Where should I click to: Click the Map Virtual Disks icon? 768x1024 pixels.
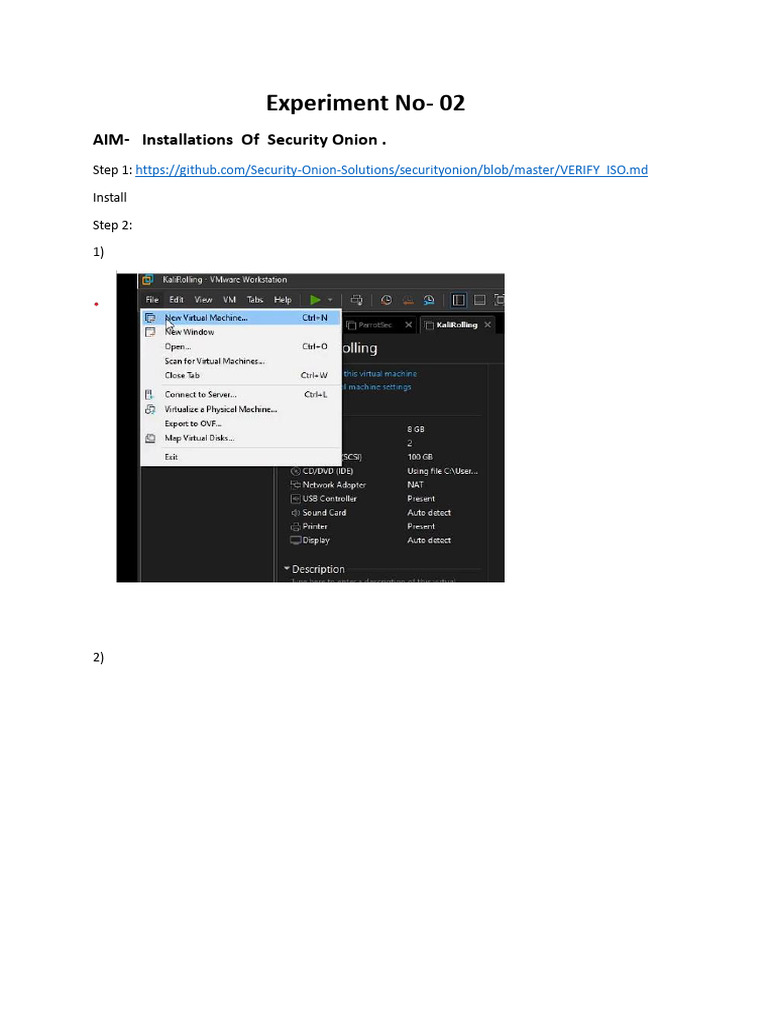tap(150, 438)
